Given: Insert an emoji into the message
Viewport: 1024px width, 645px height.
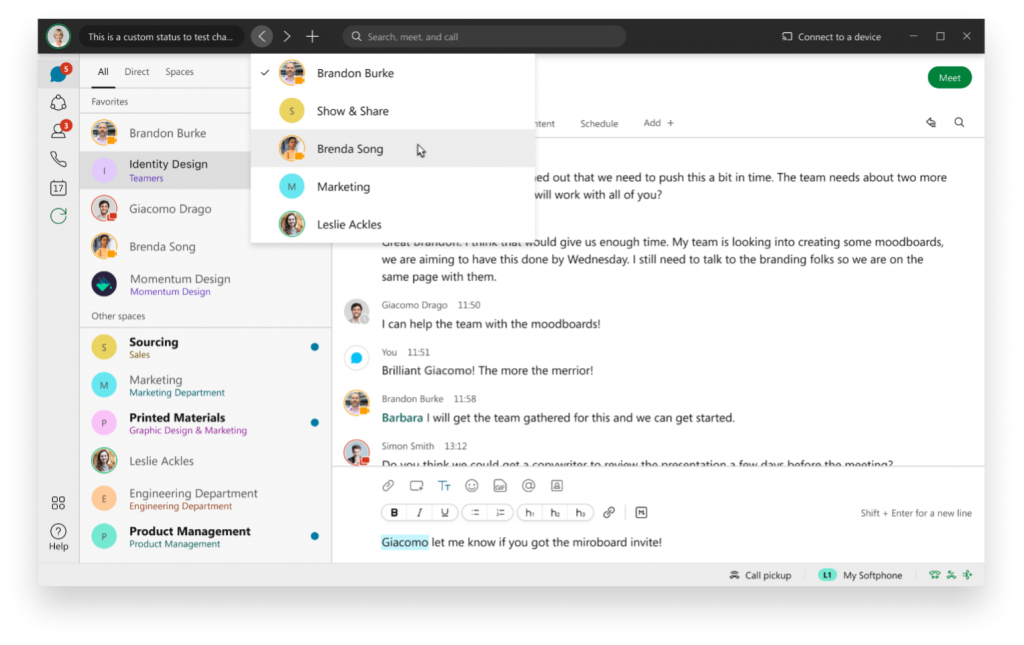Looking at the screenshot, I should tap(471, 485).
